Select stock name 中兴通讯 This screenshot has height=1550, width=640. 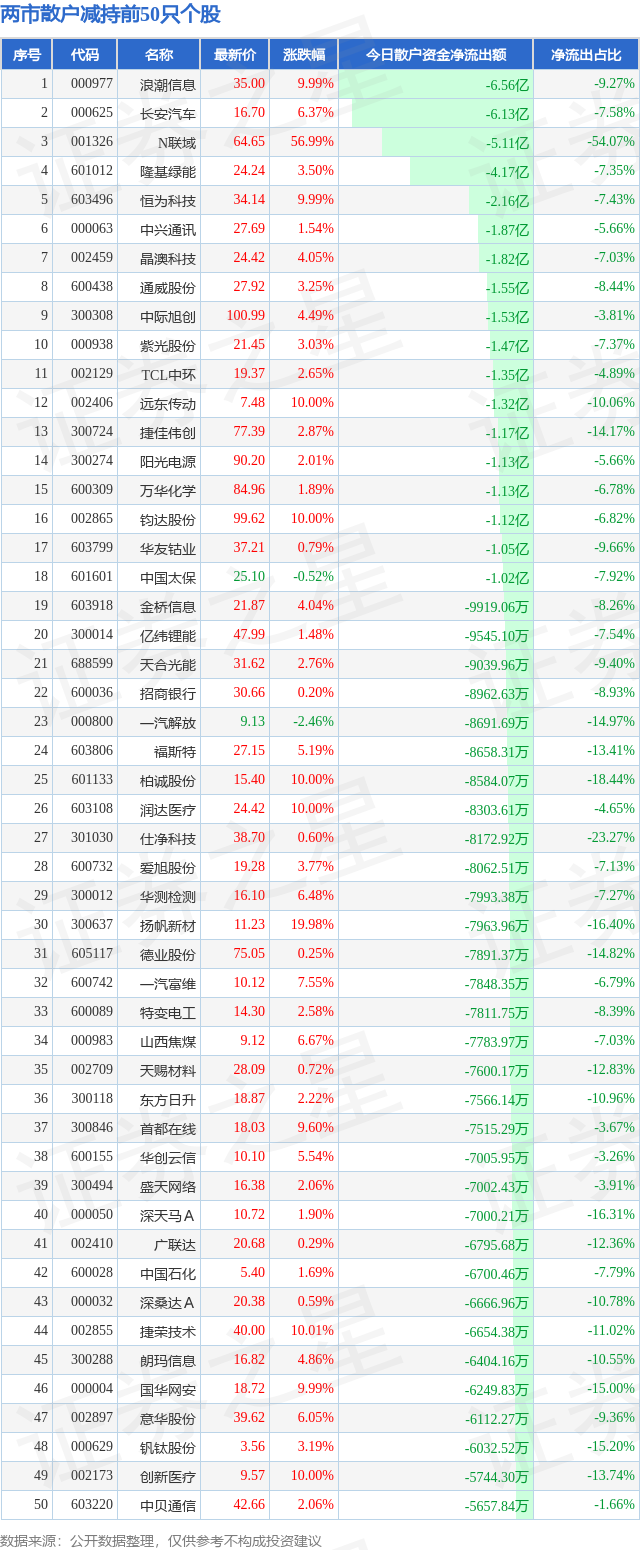click(168, 229)
